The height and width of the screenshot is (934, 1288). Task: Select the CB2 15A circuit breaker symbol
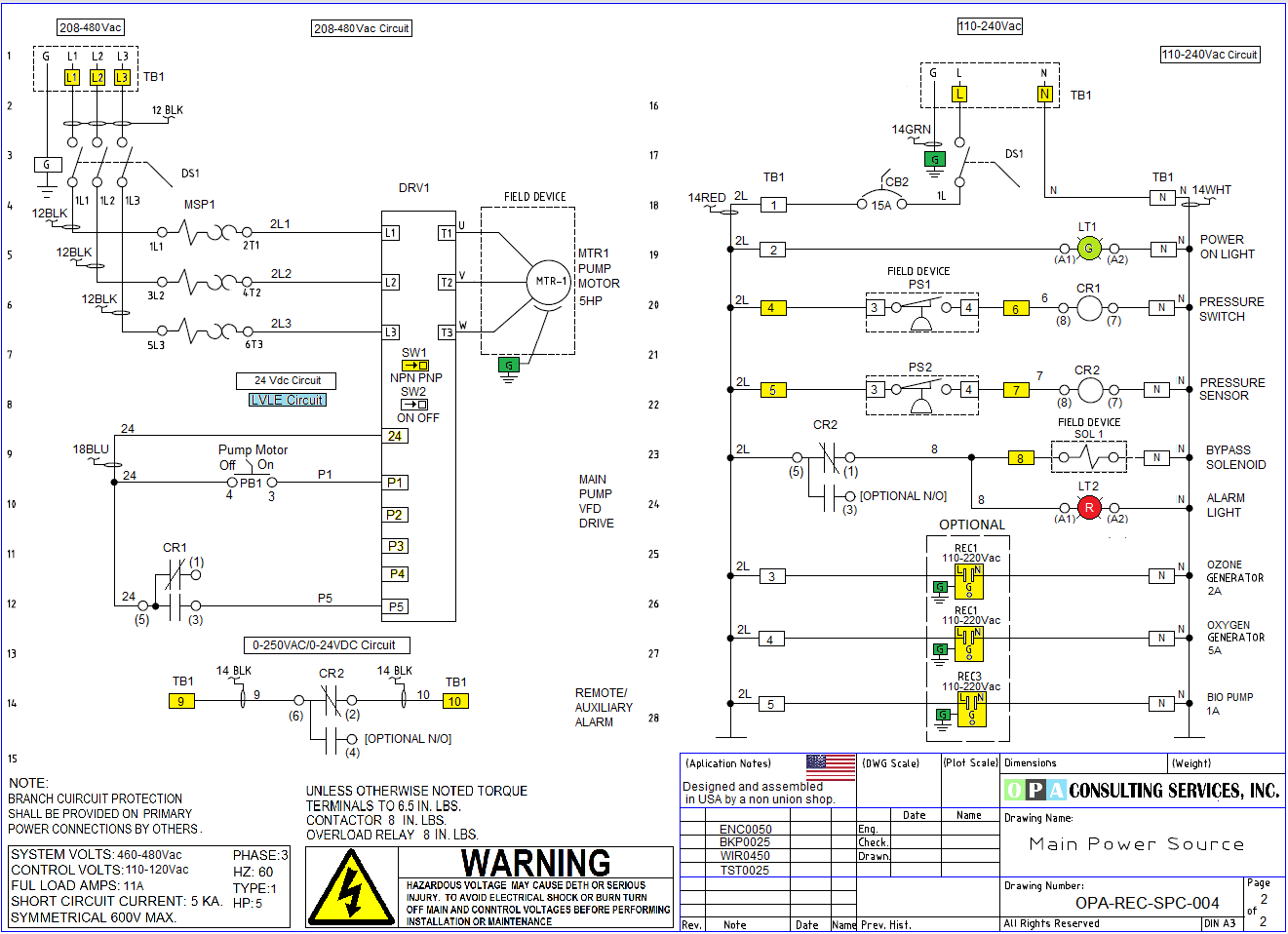tap(881, 200)
